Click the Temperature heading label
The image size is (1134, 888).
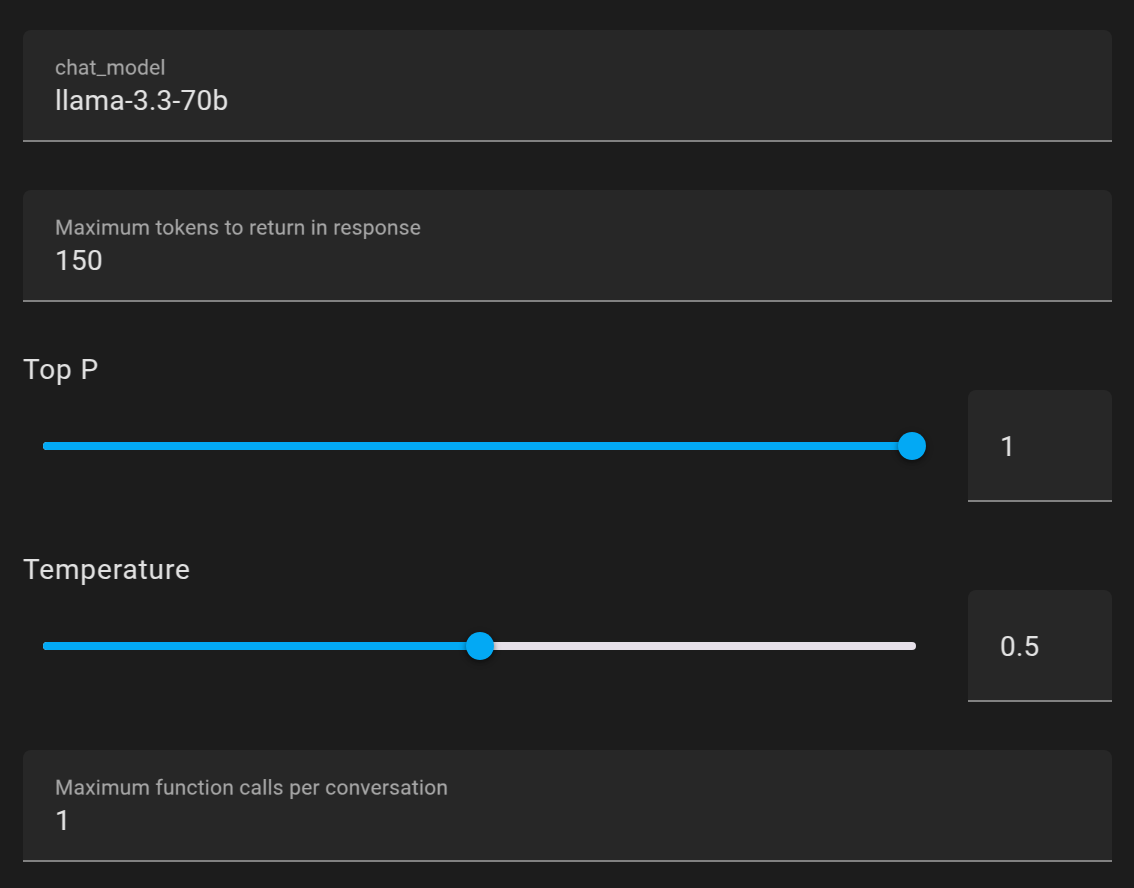(x=106, y=570)
